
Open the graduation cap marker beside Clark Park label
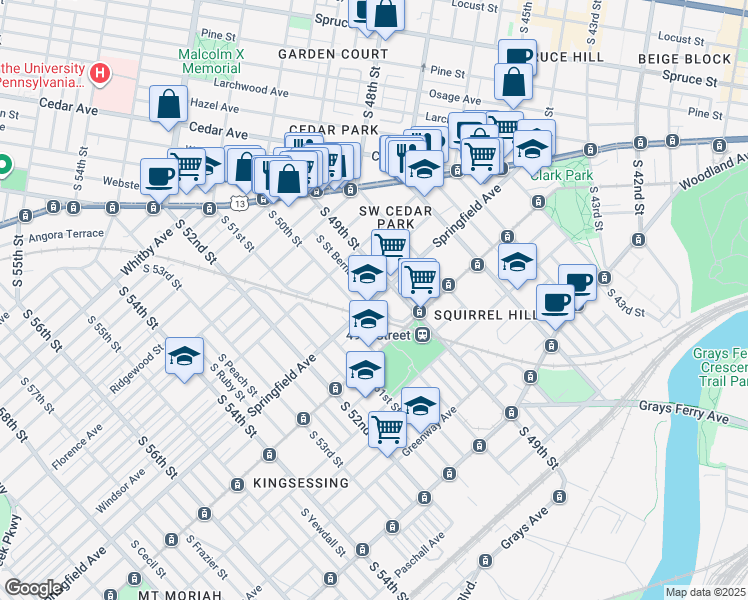[532, 151]
